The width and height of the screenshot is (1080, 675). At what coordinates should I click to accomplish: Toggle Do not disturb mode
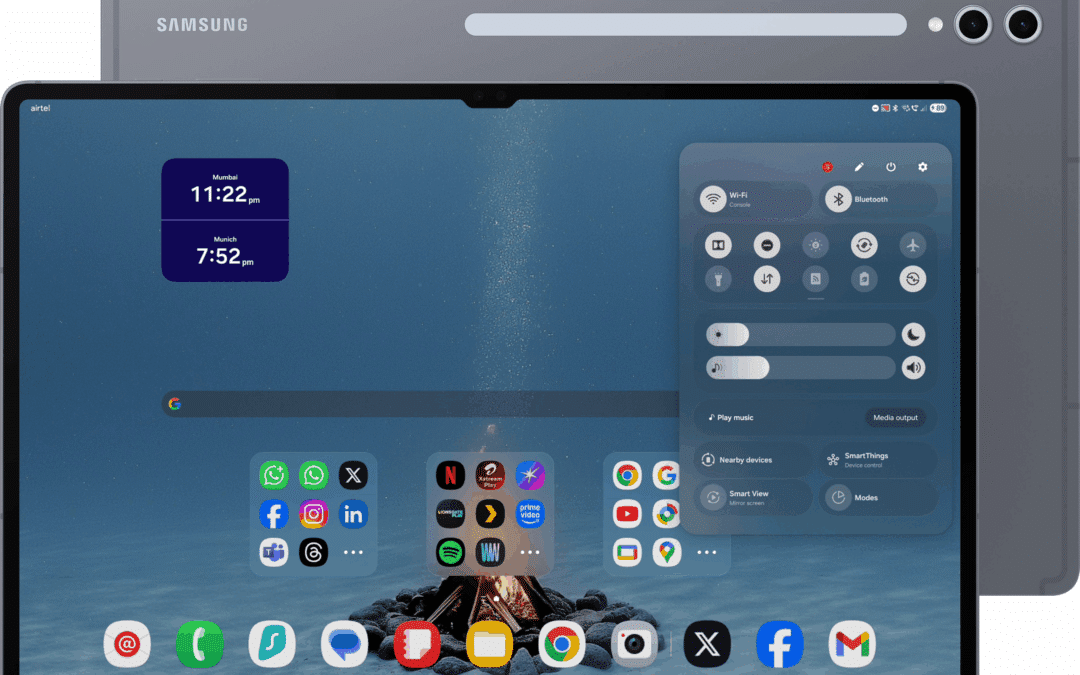(767, 245)
